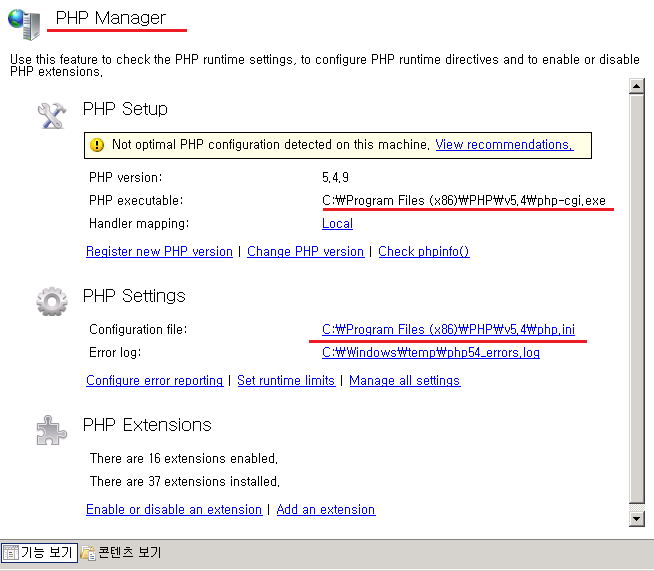
Task: Click the php-cgi.exe executable path text
Action: click(464, 201)
